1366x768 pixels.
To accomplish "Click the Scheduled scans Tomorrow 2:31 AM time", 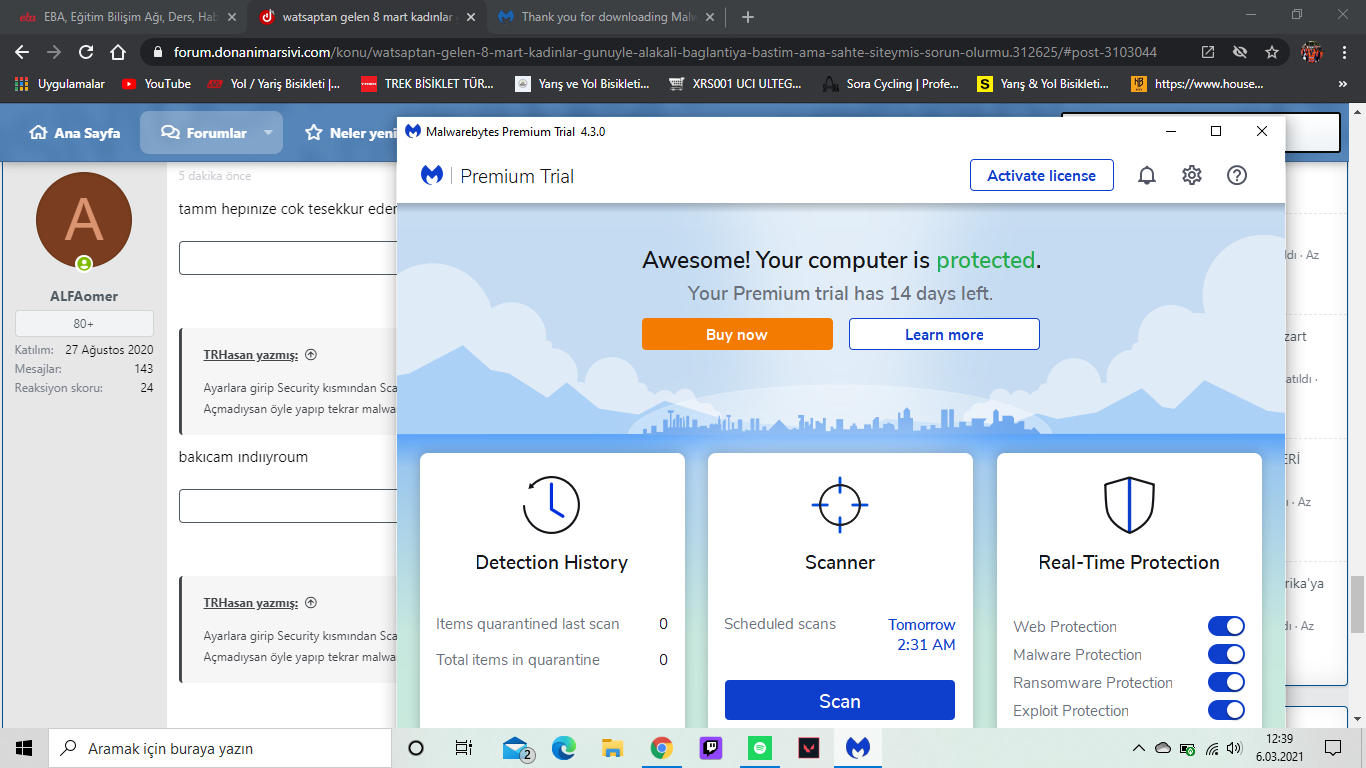I will 921,634.
